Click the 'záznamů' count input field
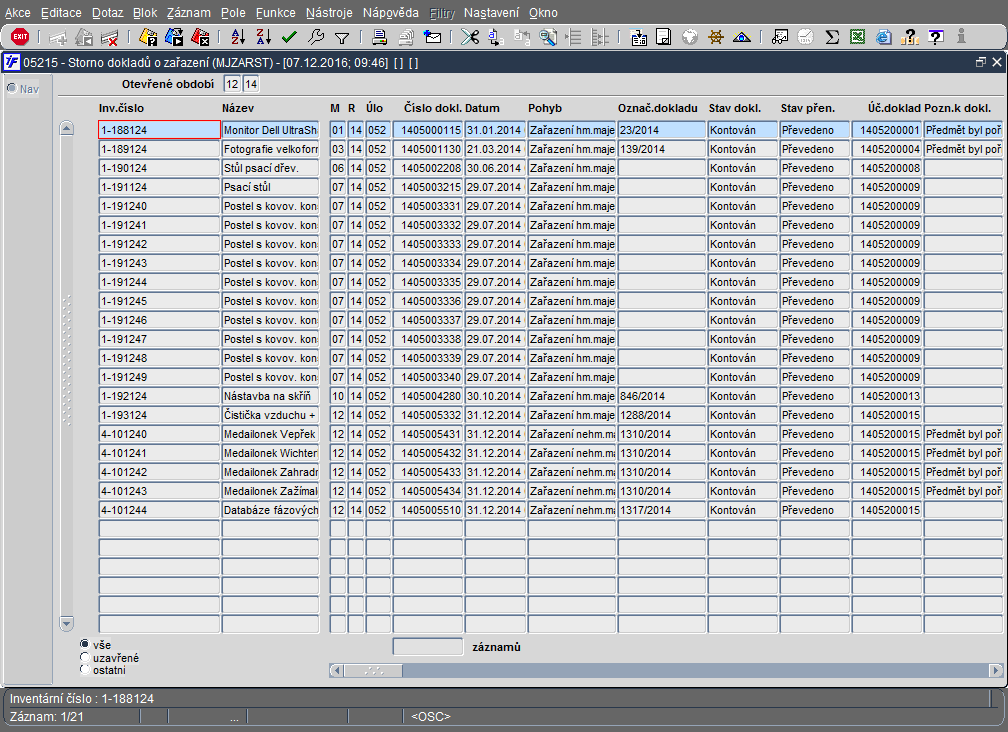The image size is (1008, 732). (x=428, y=647)
